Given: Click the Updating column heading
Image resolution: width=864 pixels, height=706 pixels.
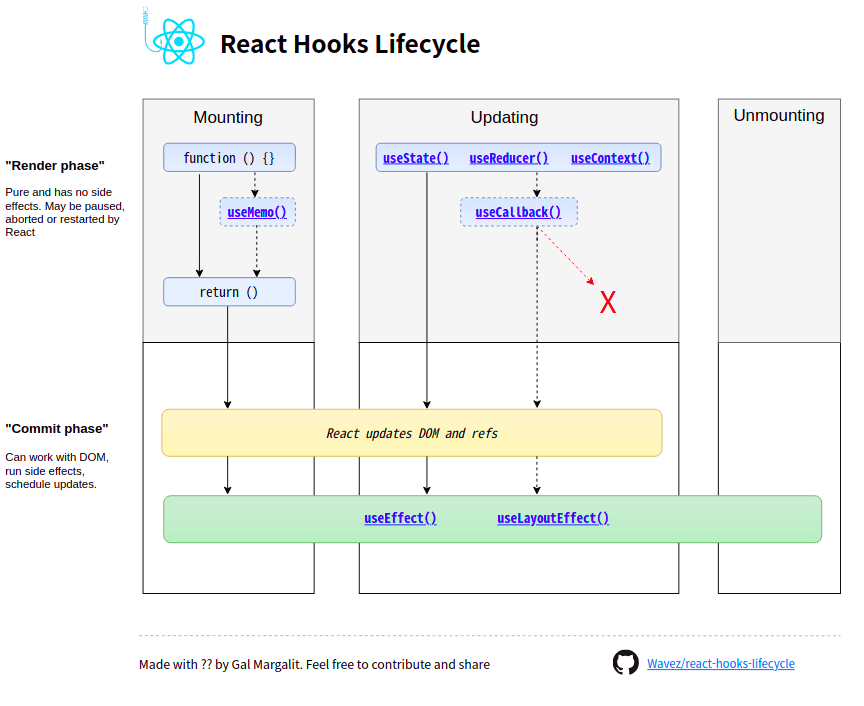Looking at the screenshot, I should pyautogui.click(x=504, y=117).
